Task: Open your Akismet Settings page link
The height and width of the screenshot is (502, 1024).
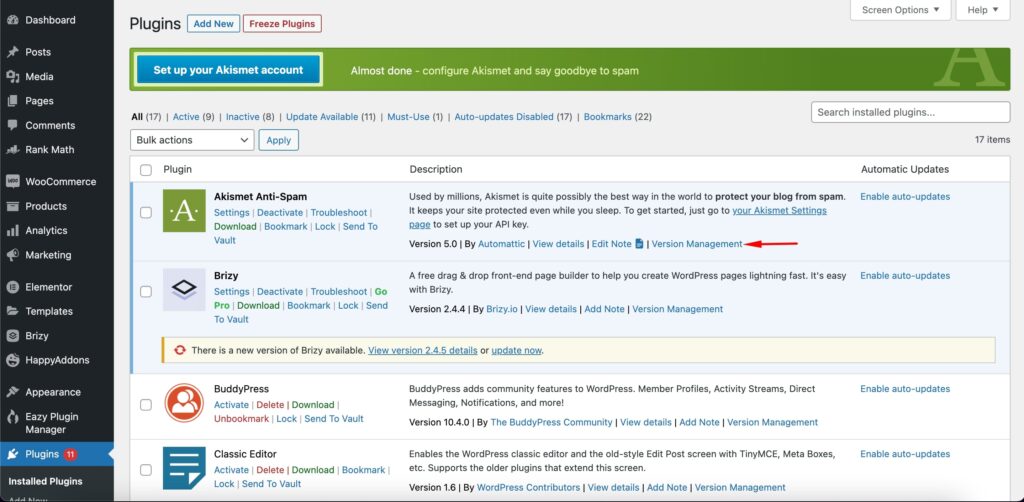Action: [x=618, y=217]
